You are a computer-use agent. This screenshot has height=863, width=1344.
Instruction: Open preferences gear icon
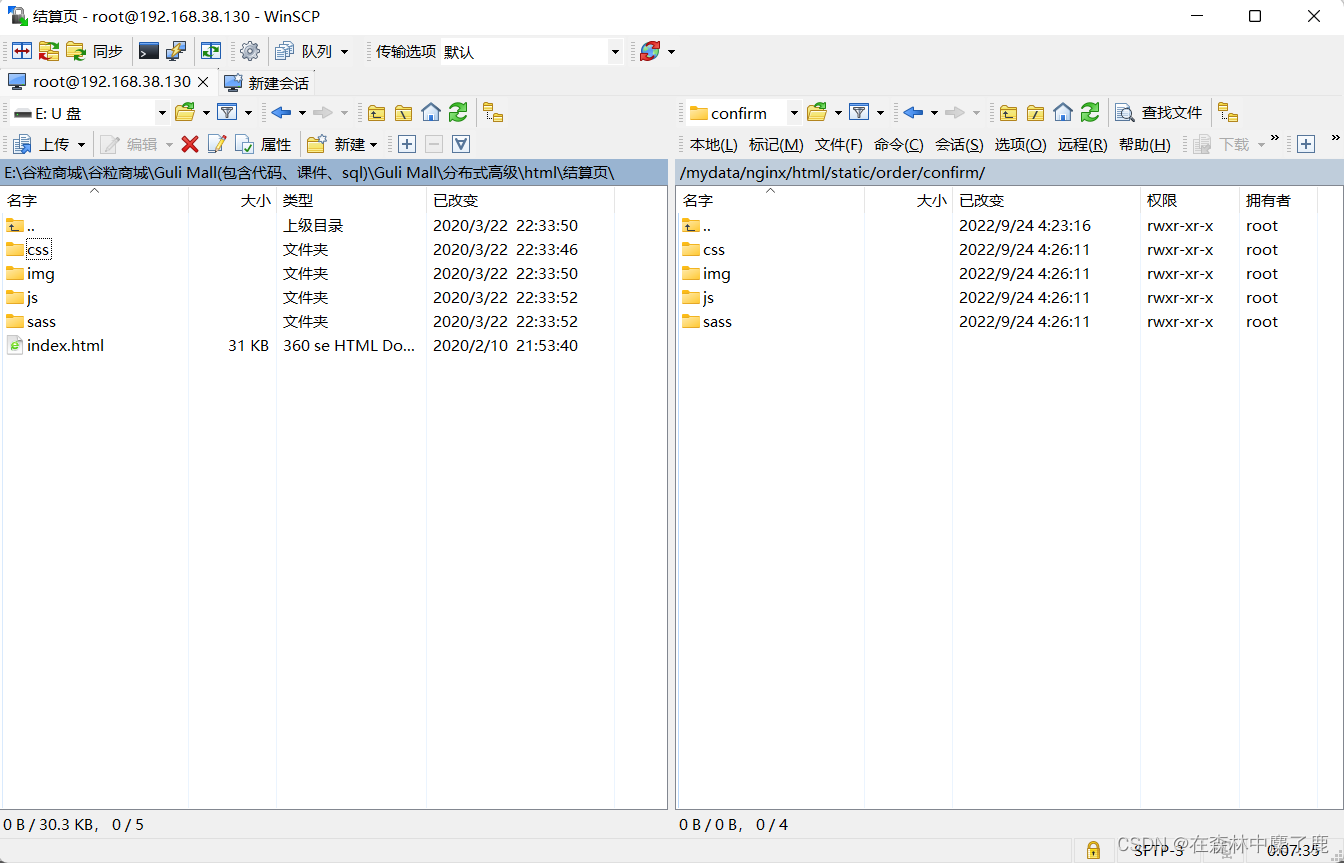(x=250, y=51)
